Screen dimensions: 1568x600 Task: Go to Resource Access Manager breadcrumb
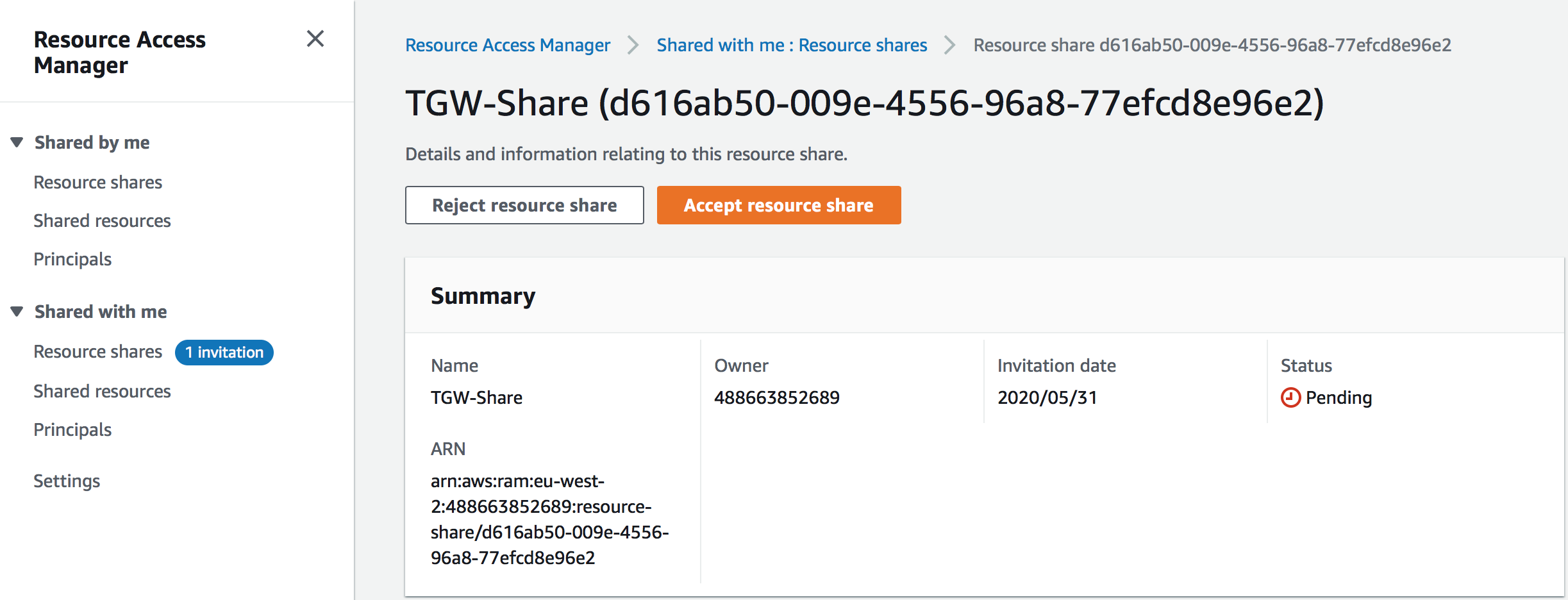click(508, 45)
